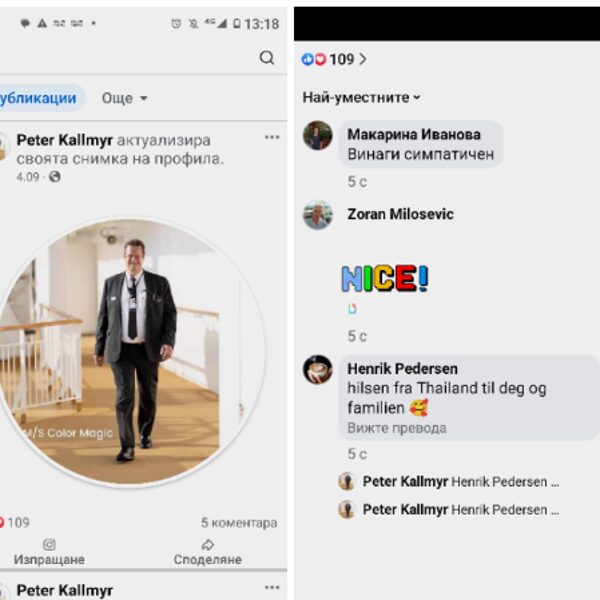This screenshot has width=600, height=600.
Task: Tap the Споделяне share icon
Action: click(208, 545)
